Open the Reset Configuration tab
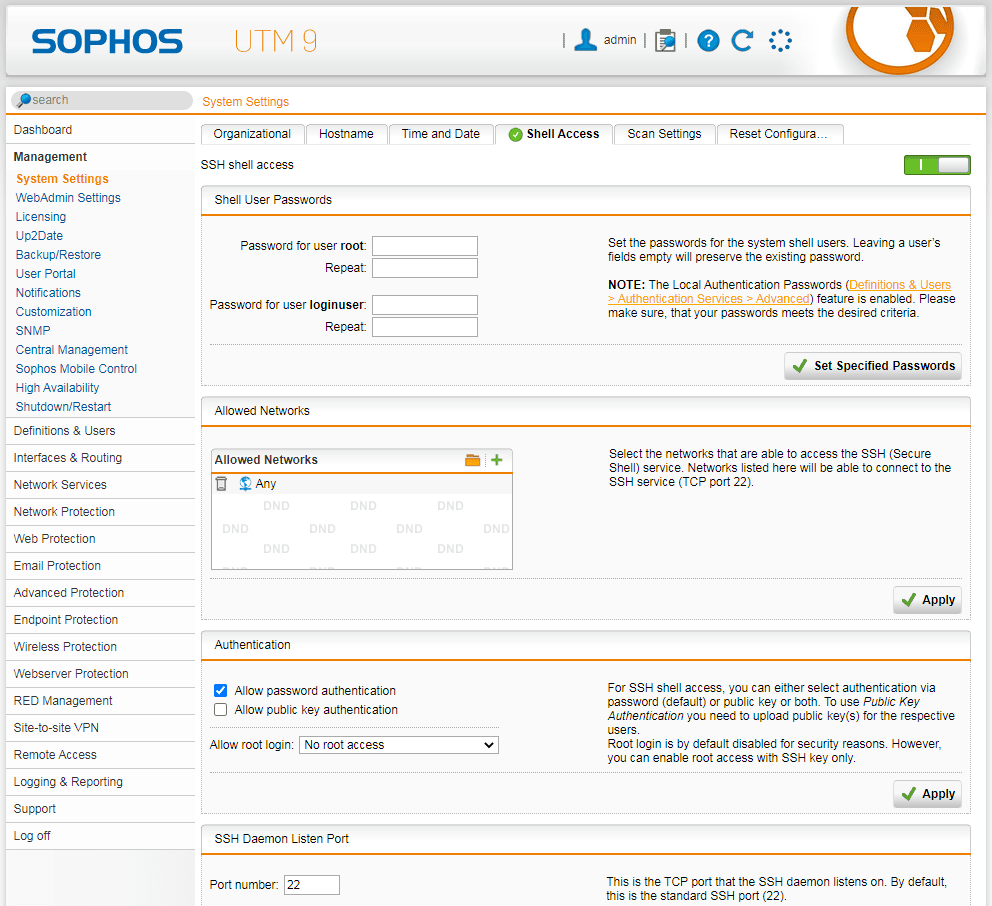Image resolution: width=992 pixels, height=906 pixels. (779, 134)
